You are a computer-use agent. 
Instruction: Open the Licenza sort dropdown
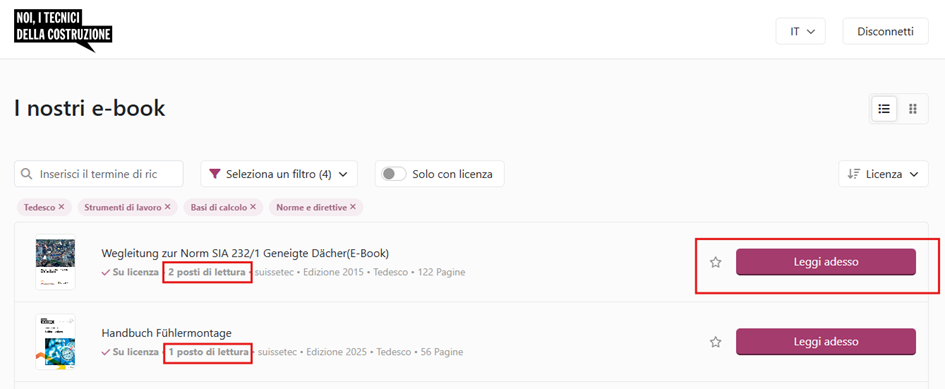883,174
